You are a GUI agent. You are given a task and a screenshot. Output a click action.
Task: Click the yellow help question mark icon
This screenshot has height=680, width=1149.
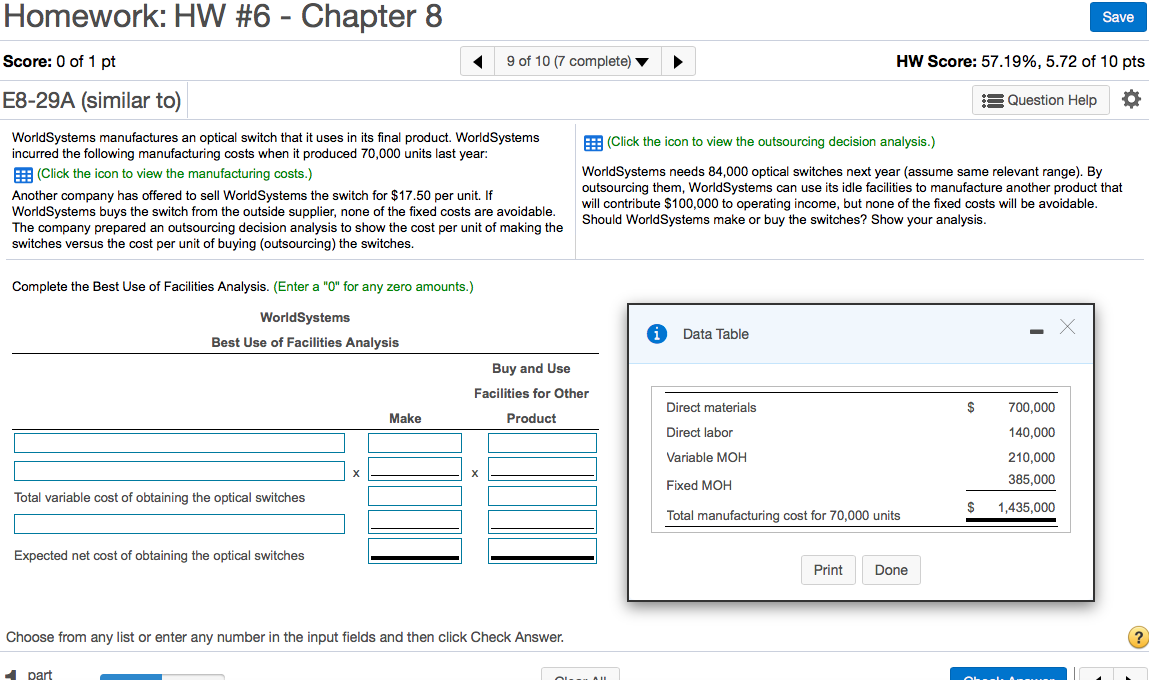coord(1137,637)
